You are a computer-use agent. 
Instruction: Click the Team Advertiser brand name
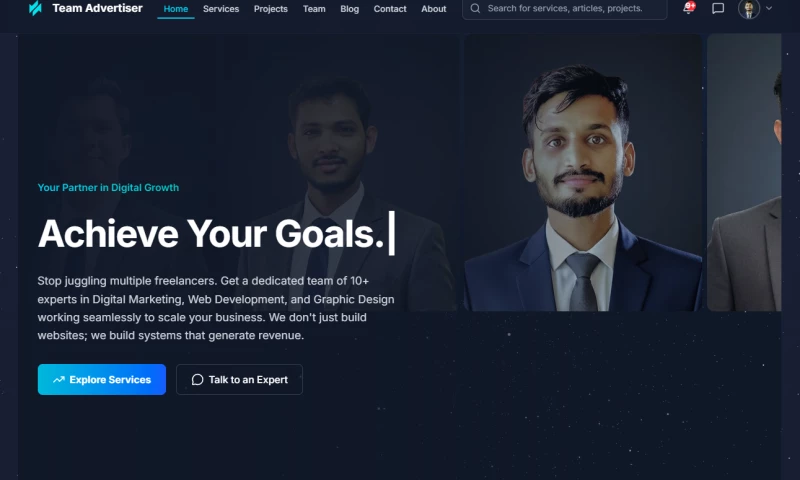click(97, 8)
